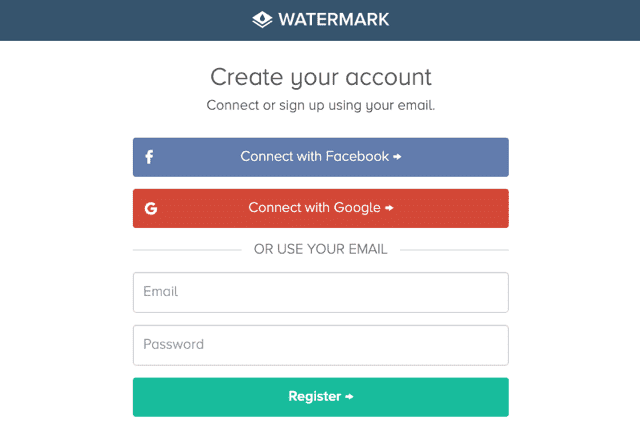Click the "Password" placeholder text
This screenshot has width=640, height=432.
pos(174,345)
